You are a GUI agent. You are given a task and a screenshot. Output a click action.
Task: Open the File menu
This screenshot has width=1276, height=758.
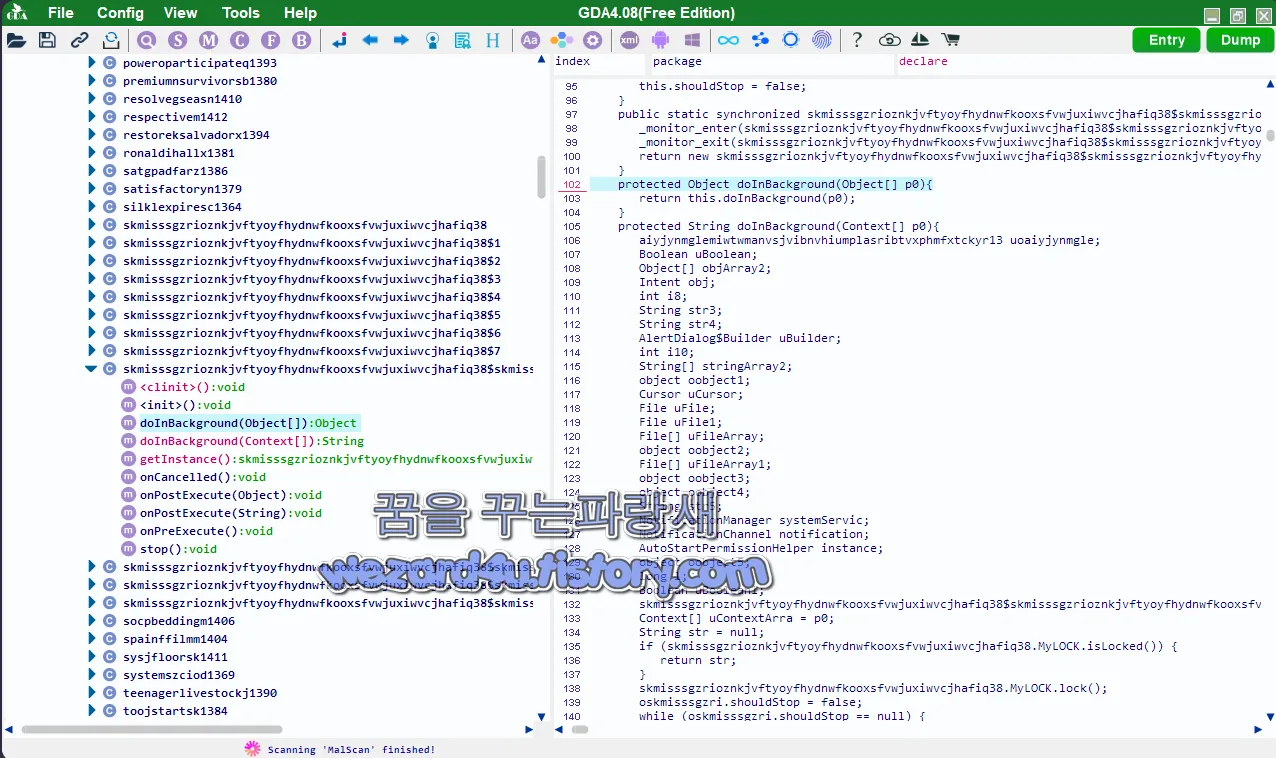[61, 13]
